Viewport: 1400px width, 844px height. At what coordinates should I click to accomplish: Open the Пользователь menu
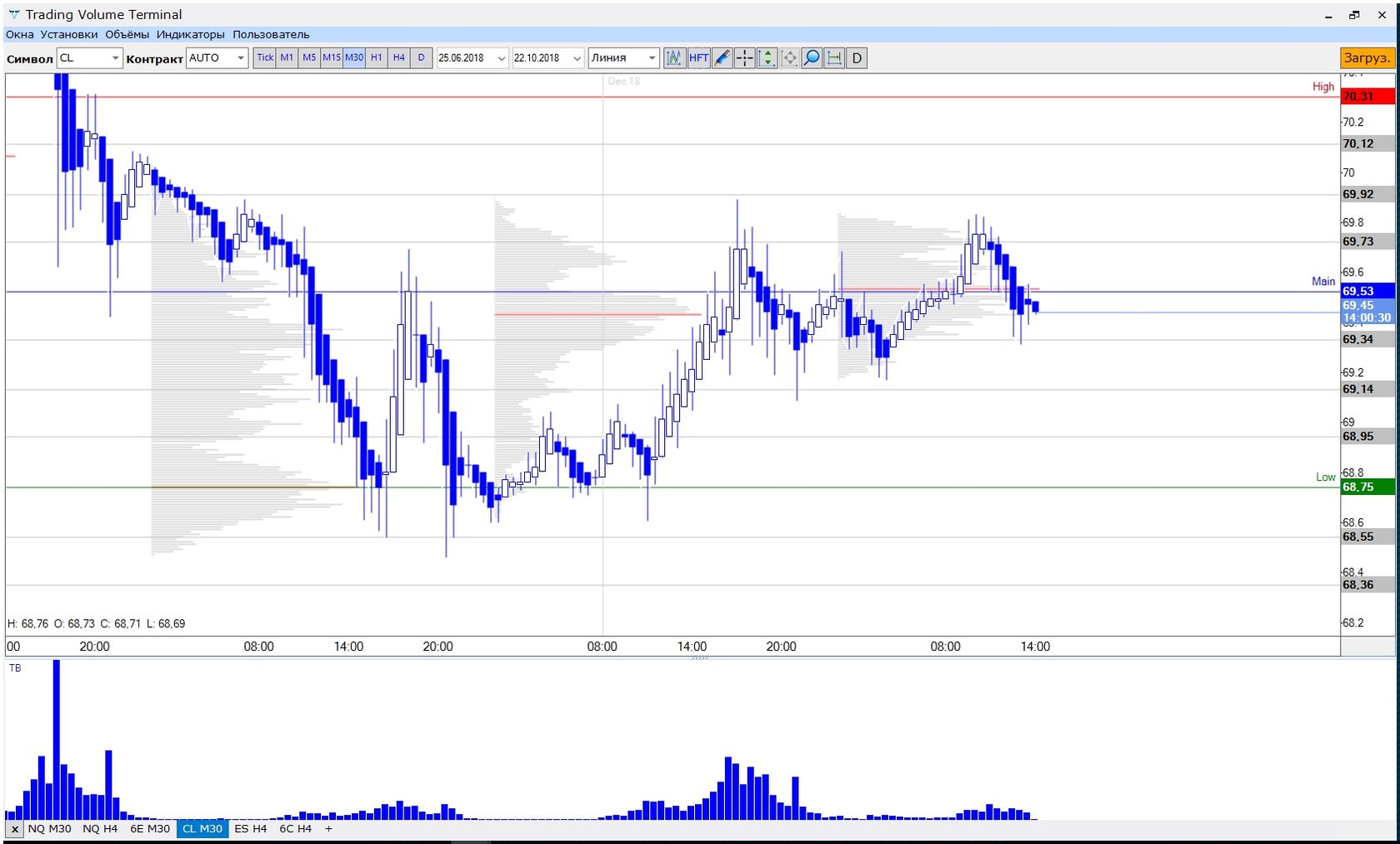coord(271,34)
